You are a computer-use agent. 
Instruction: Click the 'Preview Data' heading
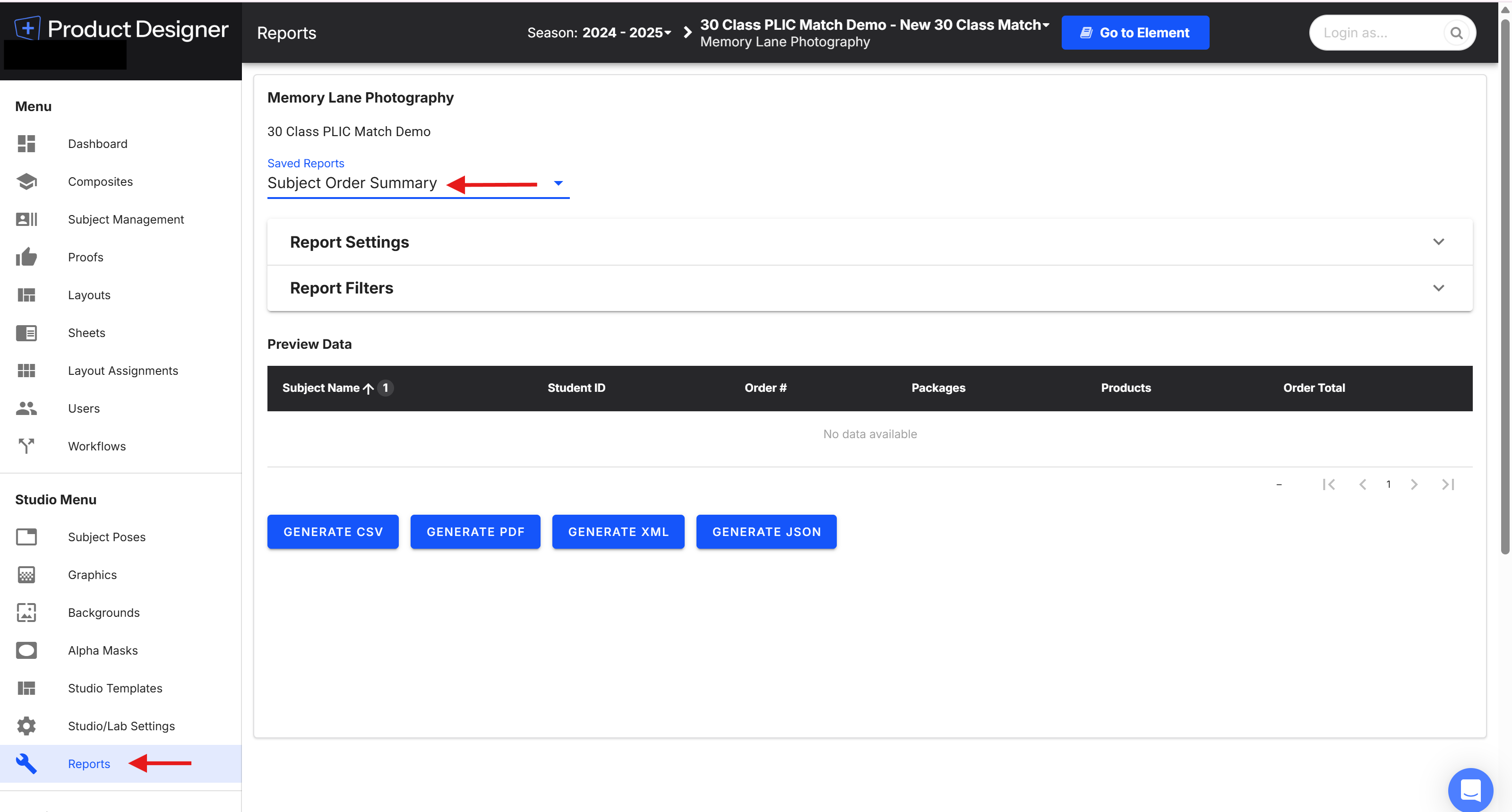[x=309, y=344]
